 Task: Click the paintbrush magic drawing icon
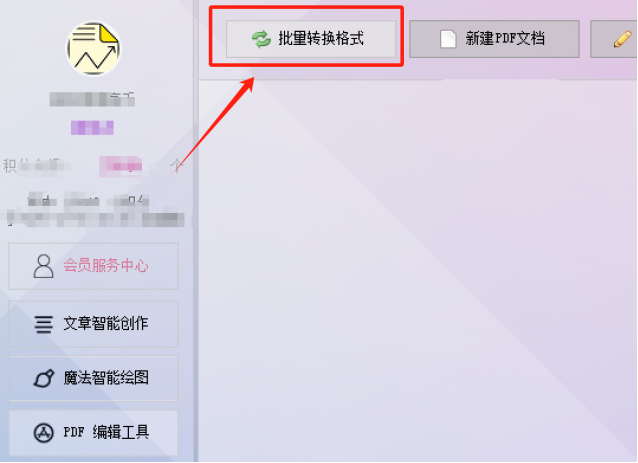point(44,378)
